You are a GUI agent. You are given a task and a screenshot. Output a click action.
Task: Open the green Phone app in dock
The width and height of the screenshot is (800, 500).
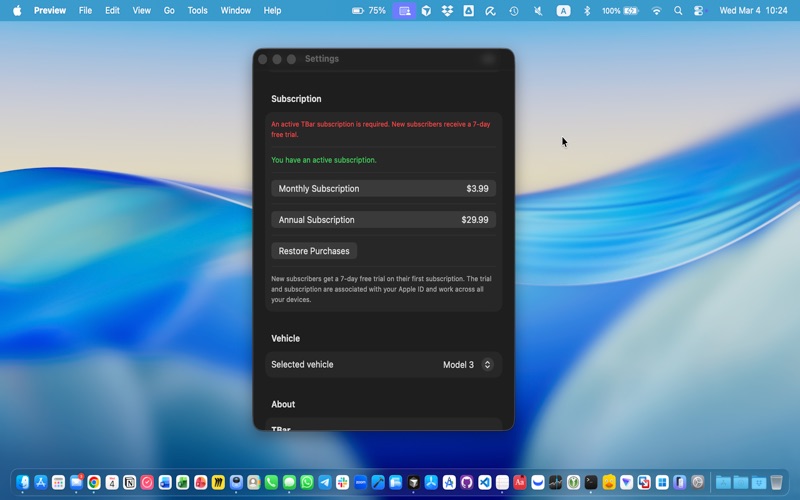click(271, 482)
